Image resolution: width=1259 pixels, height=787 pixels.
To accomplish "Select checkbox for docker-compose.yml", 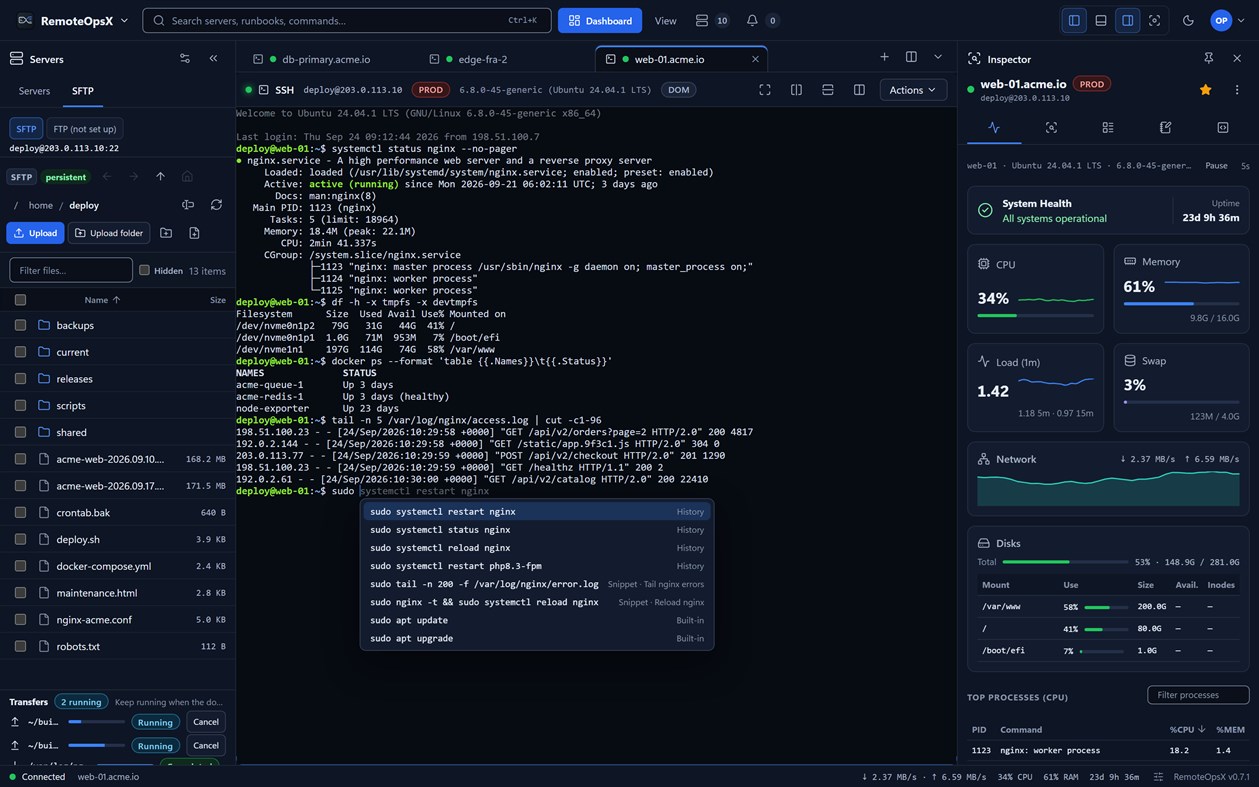I will pyautogui.click(x=20, y=566).
